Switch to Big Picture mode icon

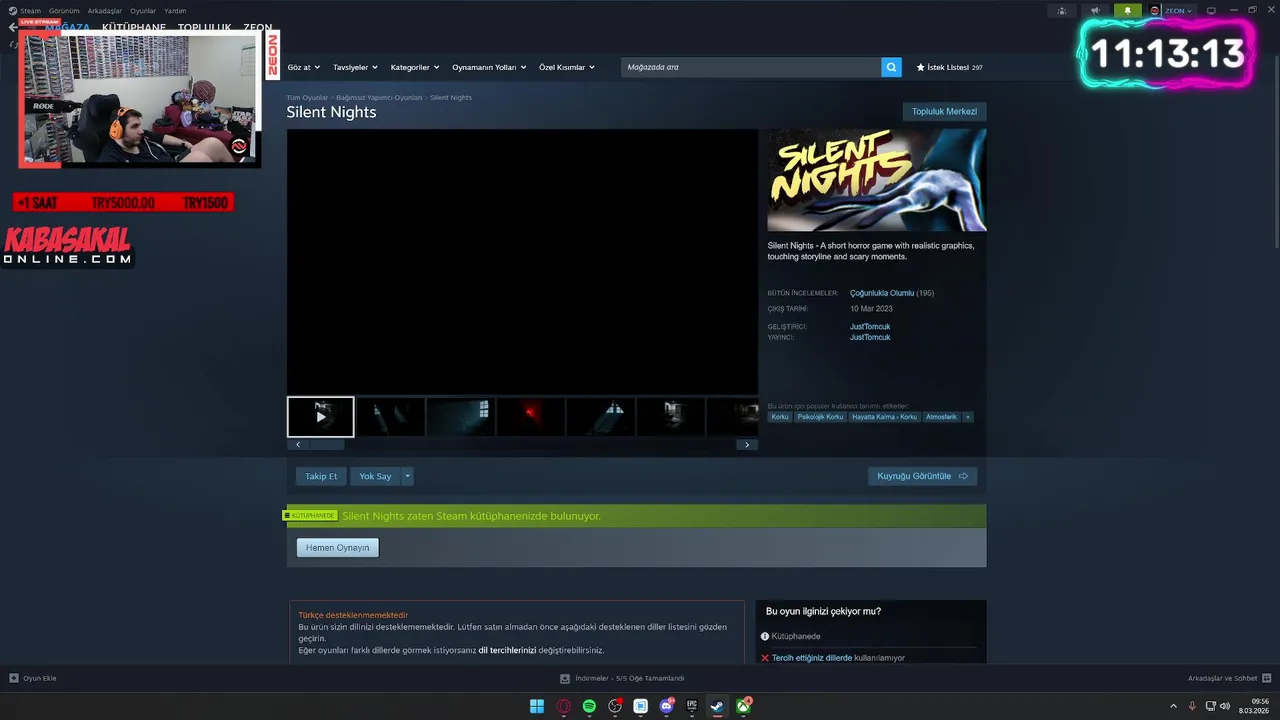(1211, 11)
